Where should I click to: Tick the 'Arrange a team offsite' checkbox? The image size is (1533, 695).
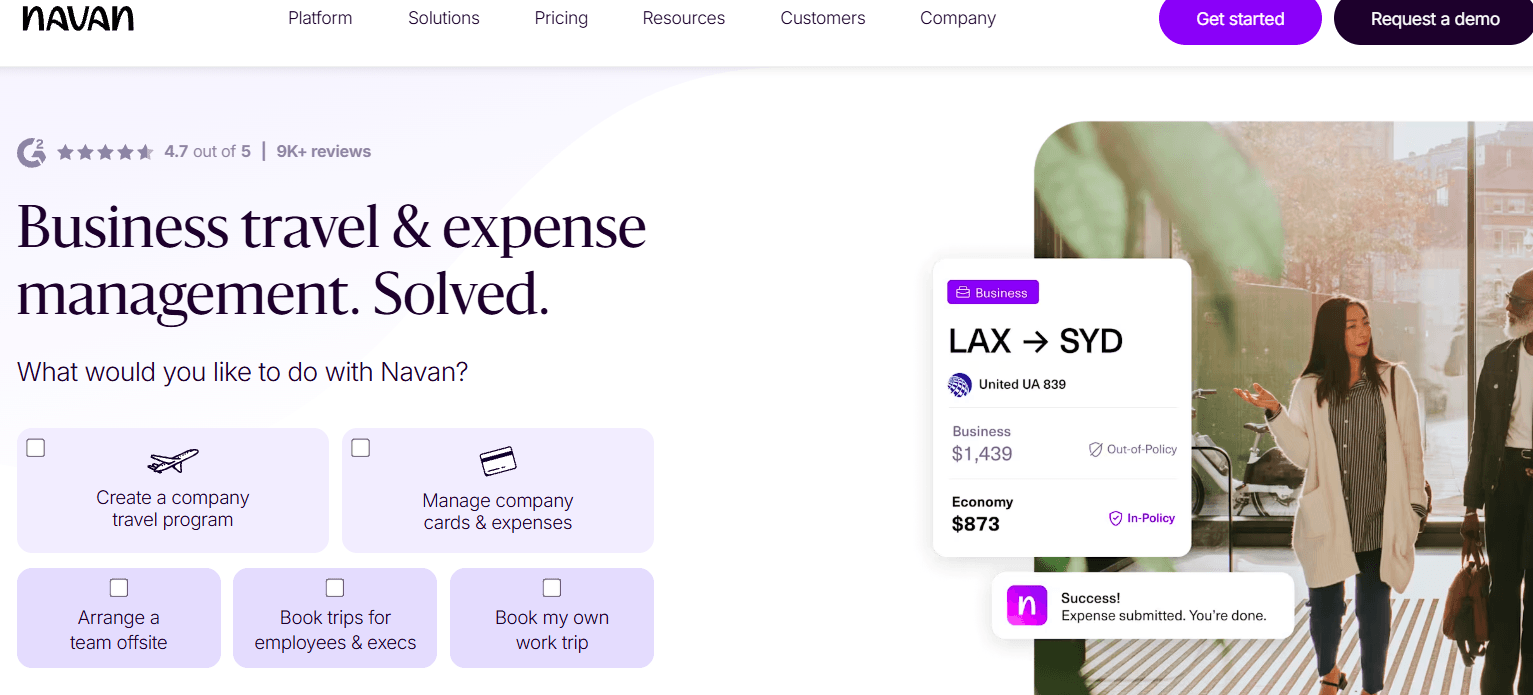click(119, 587)
